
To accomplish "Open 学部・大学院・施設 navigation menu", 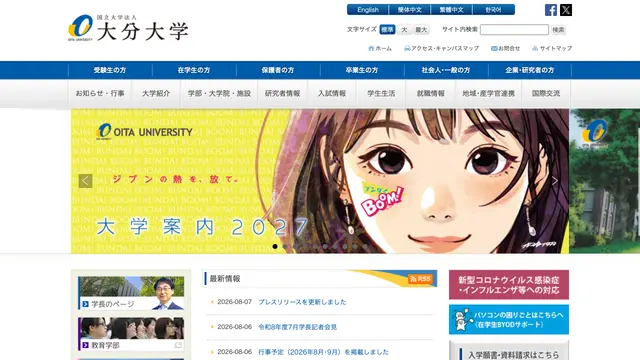I will point(219,93).
